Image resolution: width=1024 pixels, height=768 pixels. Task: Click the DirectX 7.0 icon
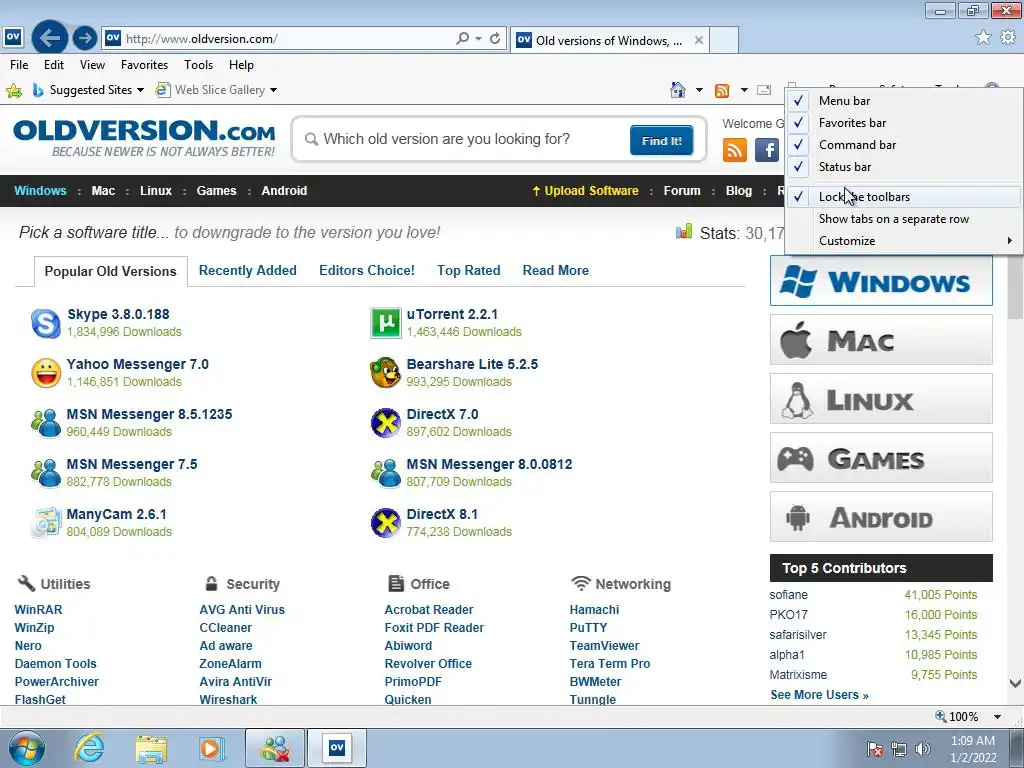[386, 423]
